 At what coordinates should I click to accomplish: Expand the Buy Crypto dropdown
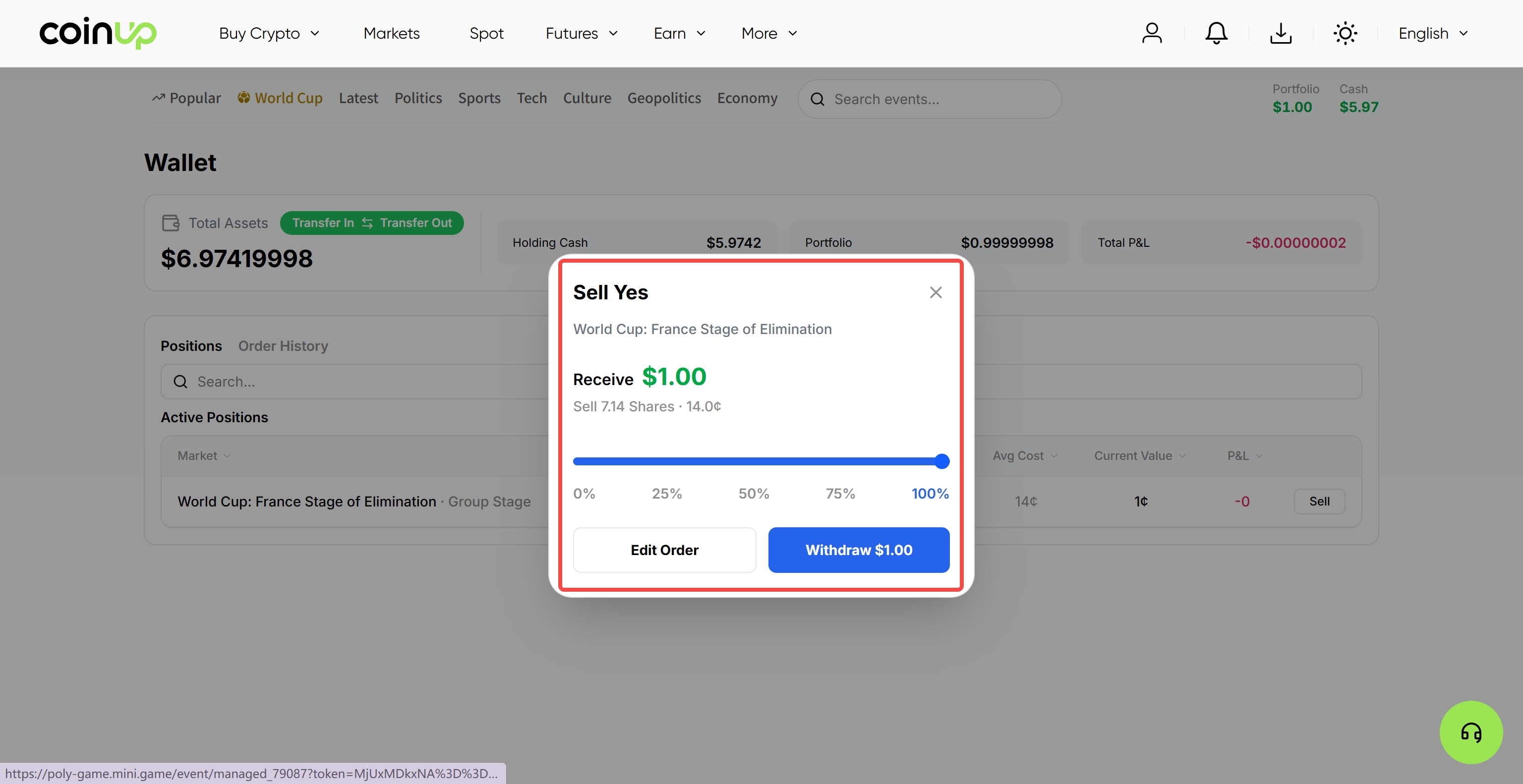pyautogui.click(x=269, y=34)
